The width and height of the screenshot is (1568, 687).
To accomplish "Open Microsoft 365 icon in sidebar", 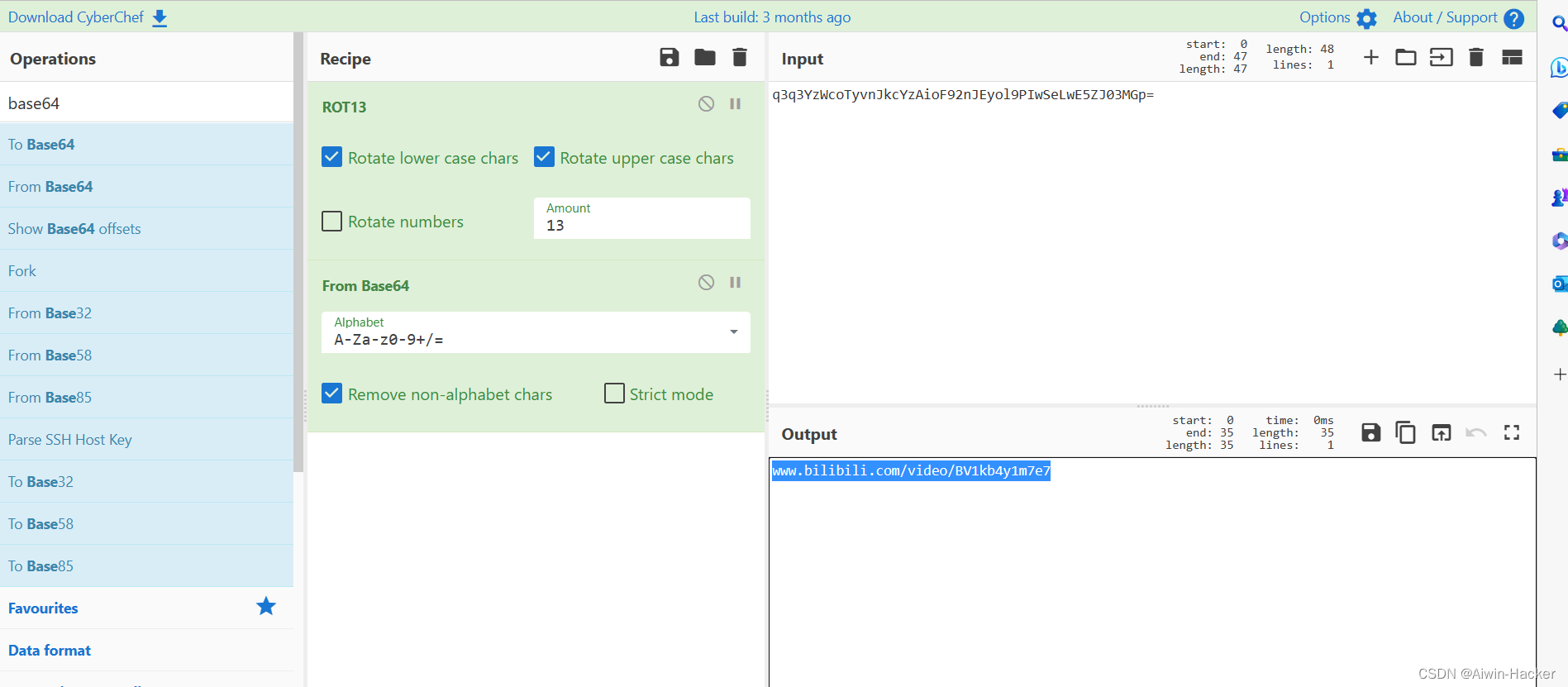I will point(1560,241).
